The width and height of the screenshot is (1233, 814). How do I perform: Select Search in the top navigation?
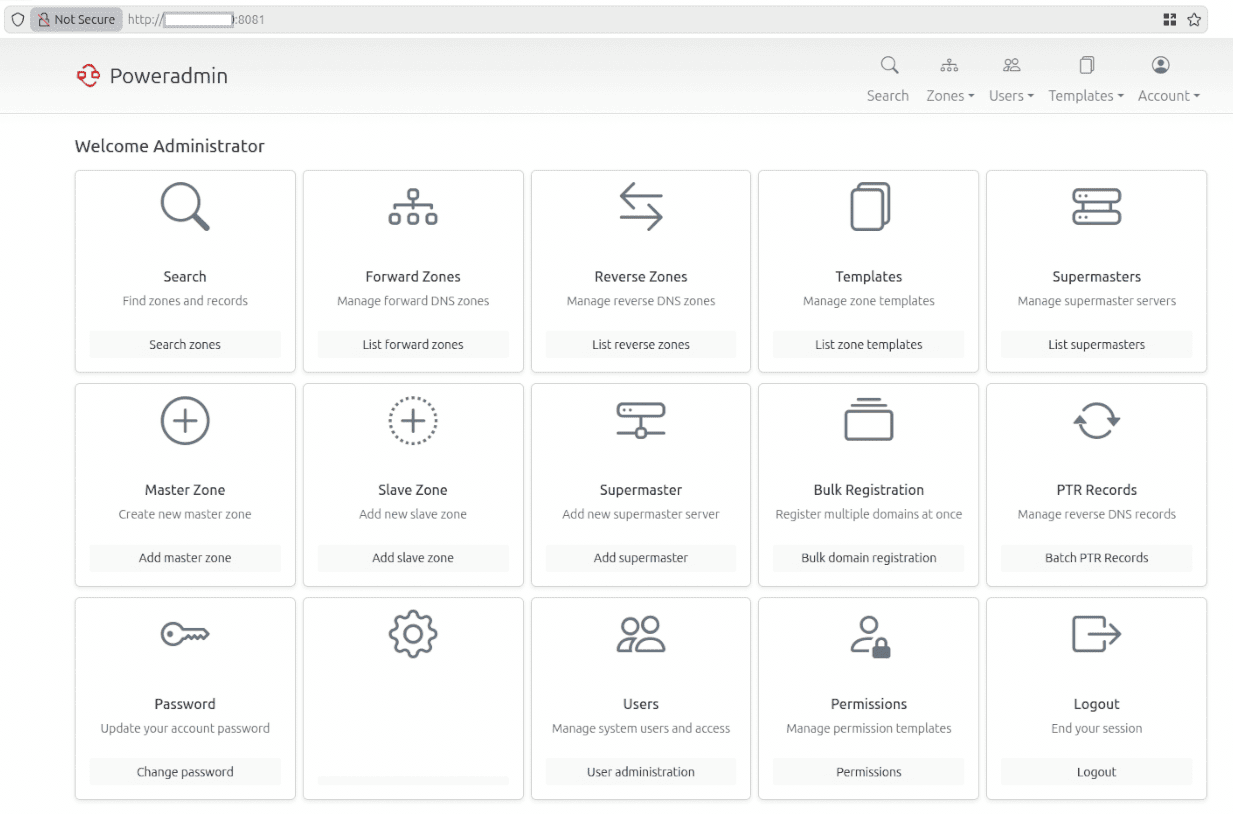pyautogui.click(x=888, y=80)
